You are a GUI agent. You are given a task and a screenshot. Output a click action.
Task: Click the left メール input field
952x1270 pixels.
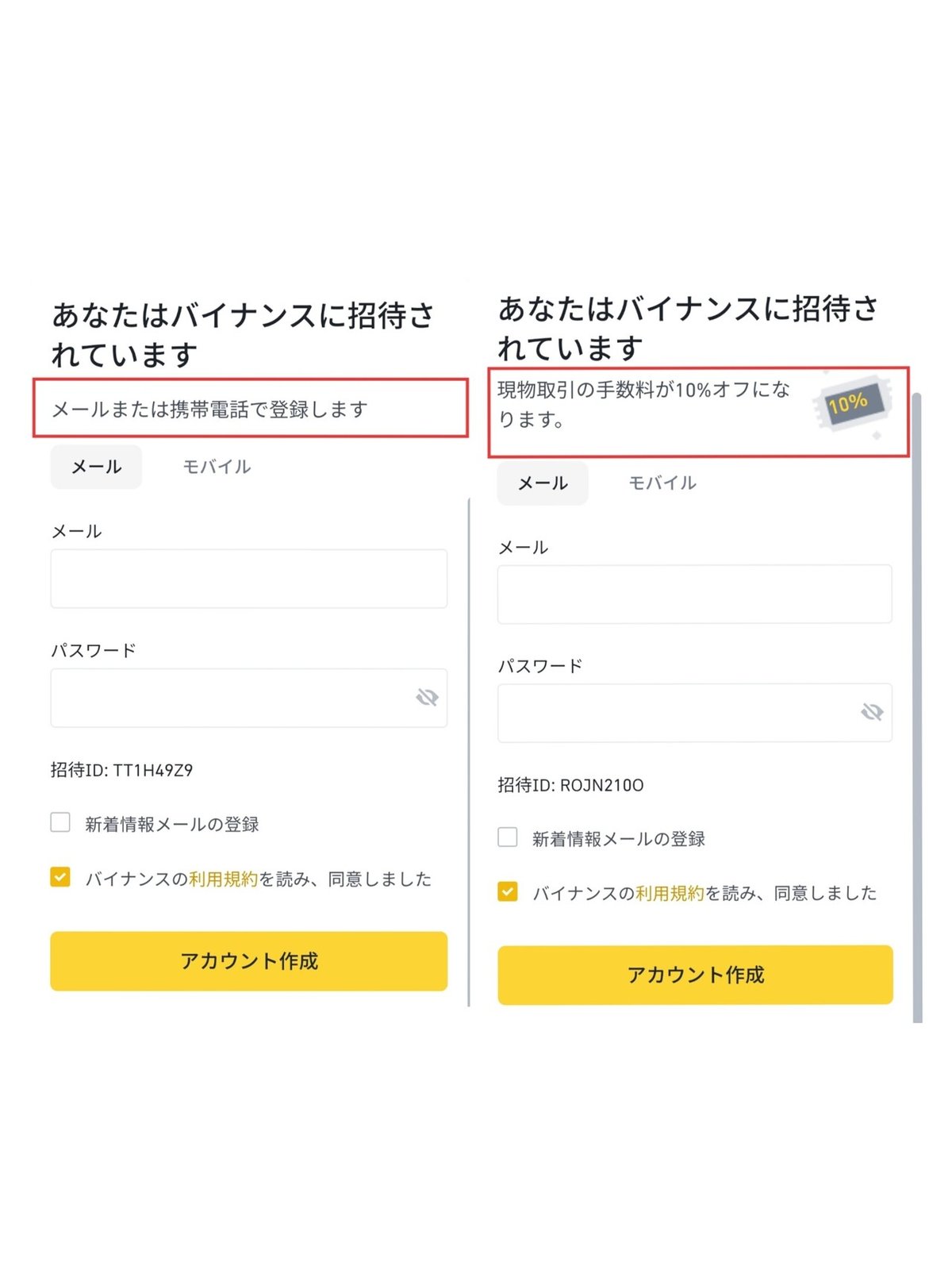248,578
